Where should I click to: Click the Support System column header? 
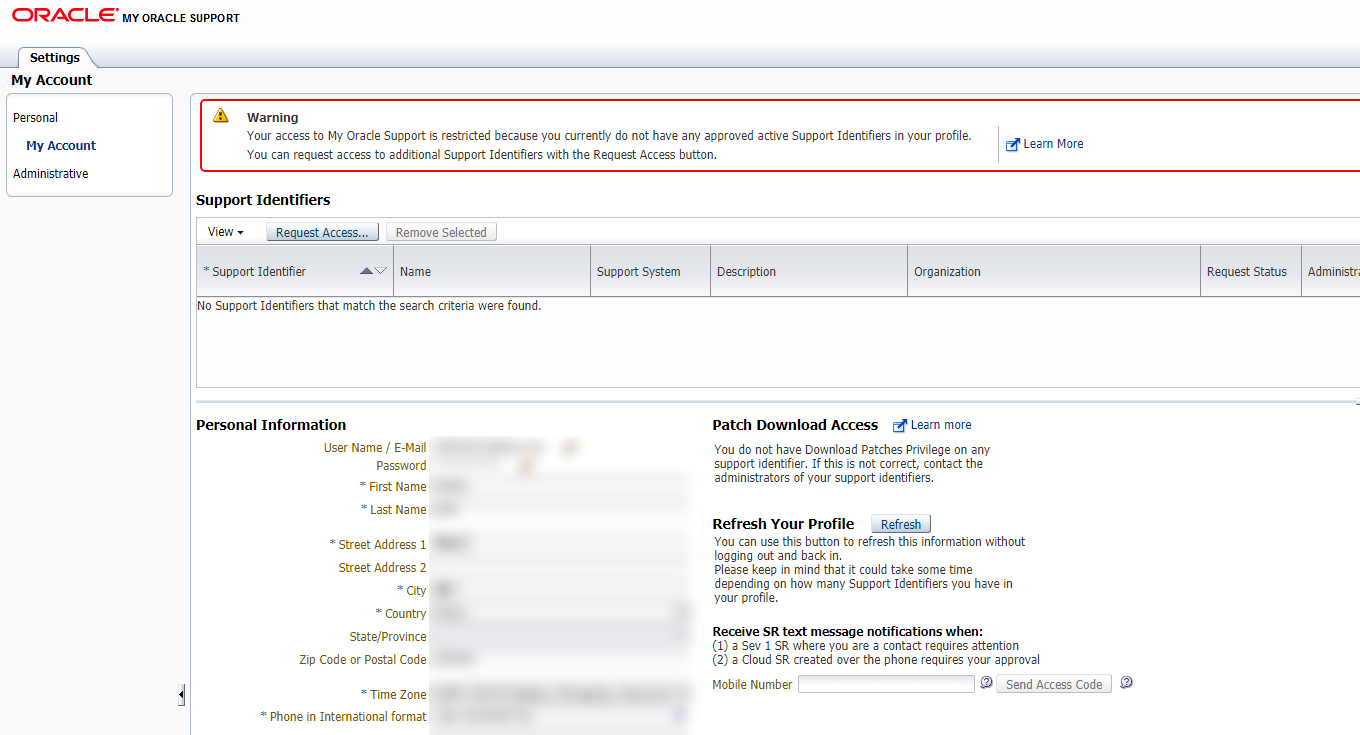(651, 271)
